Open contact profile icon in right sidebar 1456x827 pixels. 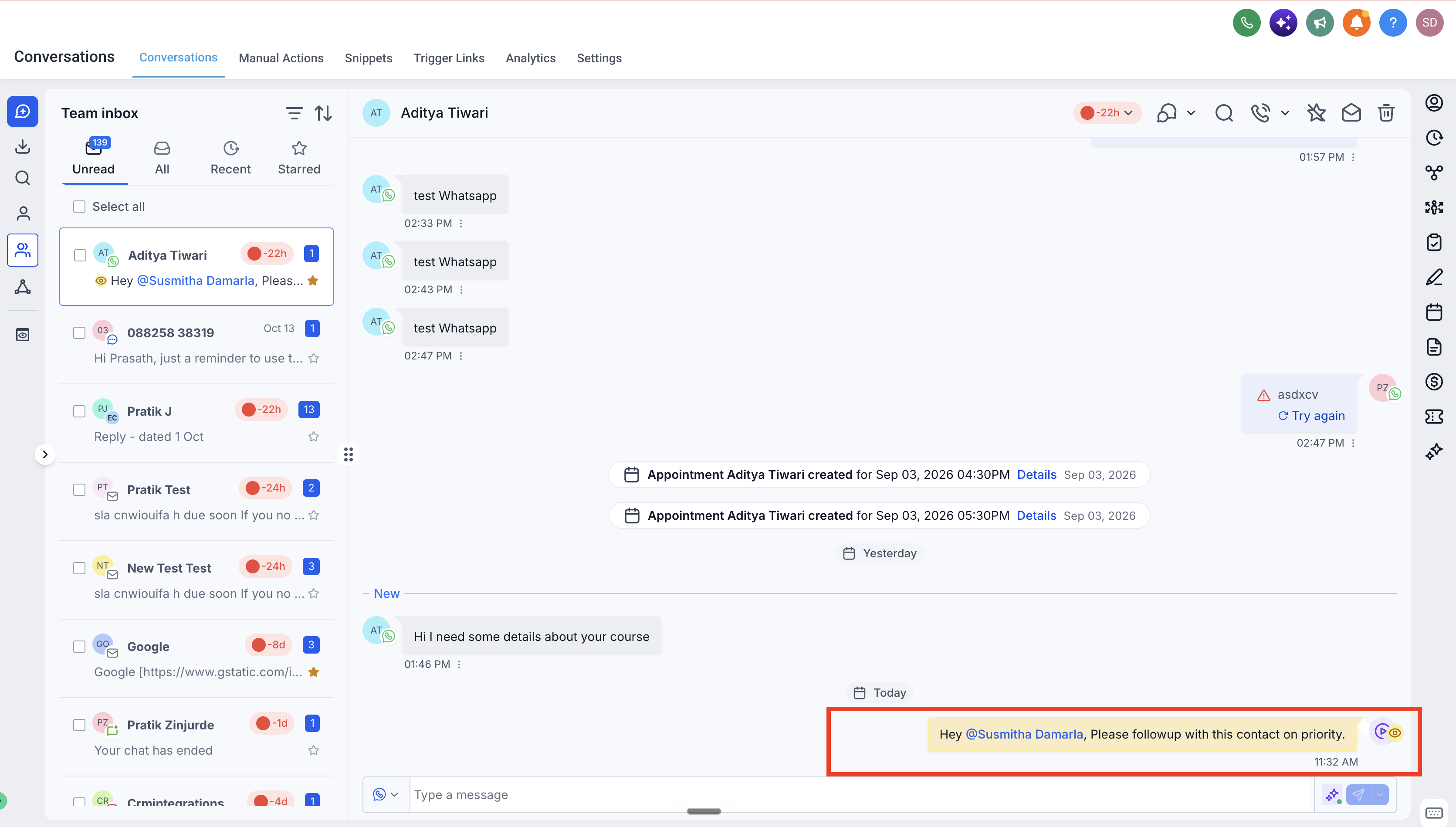(1434, 103)
